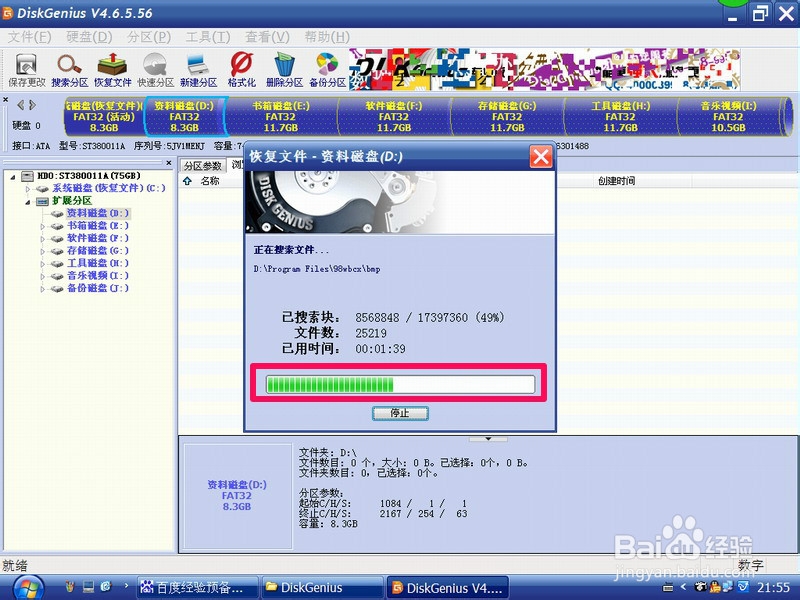Click the Delete Partition (删除分区) toolbar icon
The image size is (800, 600).
point(284,69)
